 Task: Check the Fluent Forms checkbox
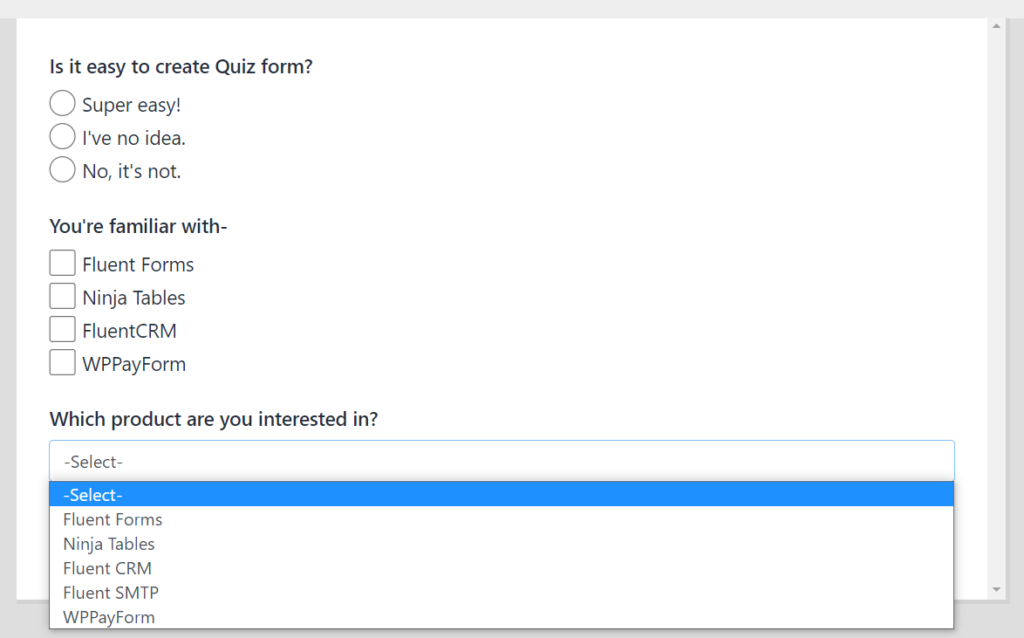click(62, 263)
